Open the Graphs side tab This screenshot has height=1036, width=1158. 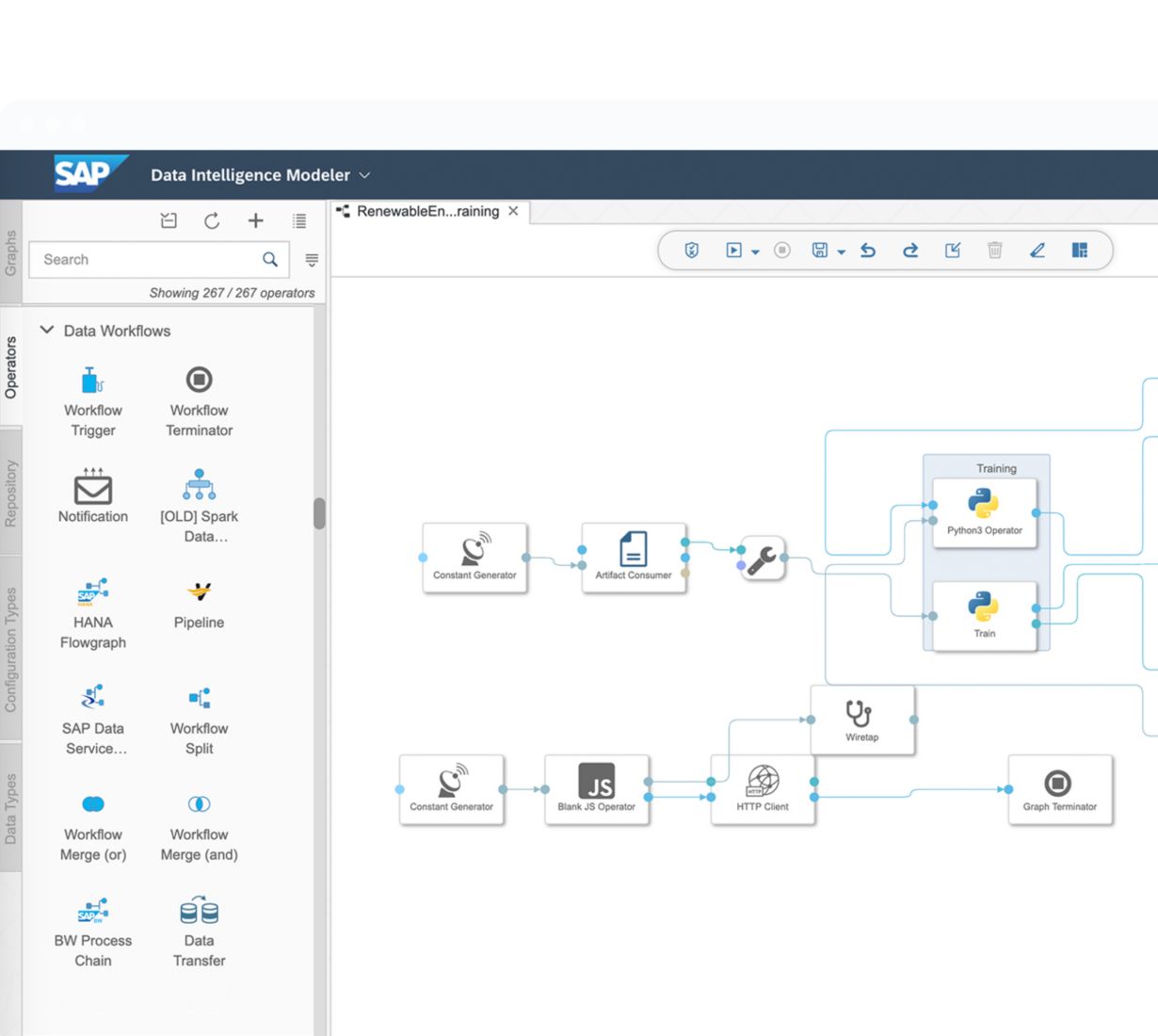[10, 252]
